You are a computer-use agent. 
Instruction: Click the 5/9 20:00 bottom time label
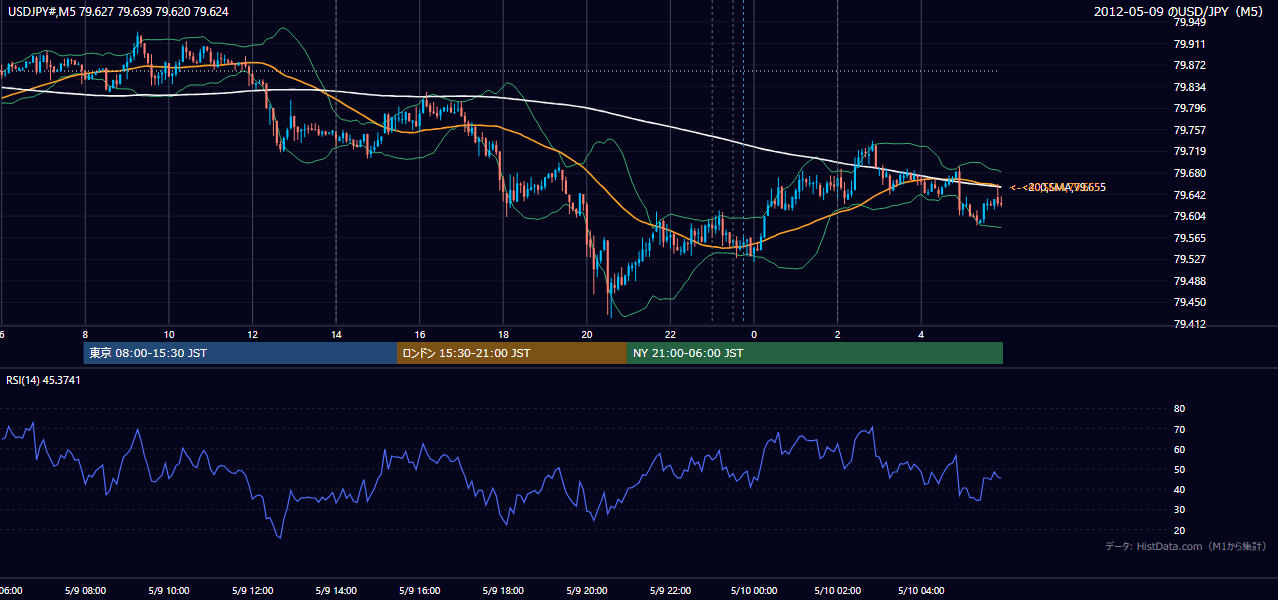(x=587, y=590)
